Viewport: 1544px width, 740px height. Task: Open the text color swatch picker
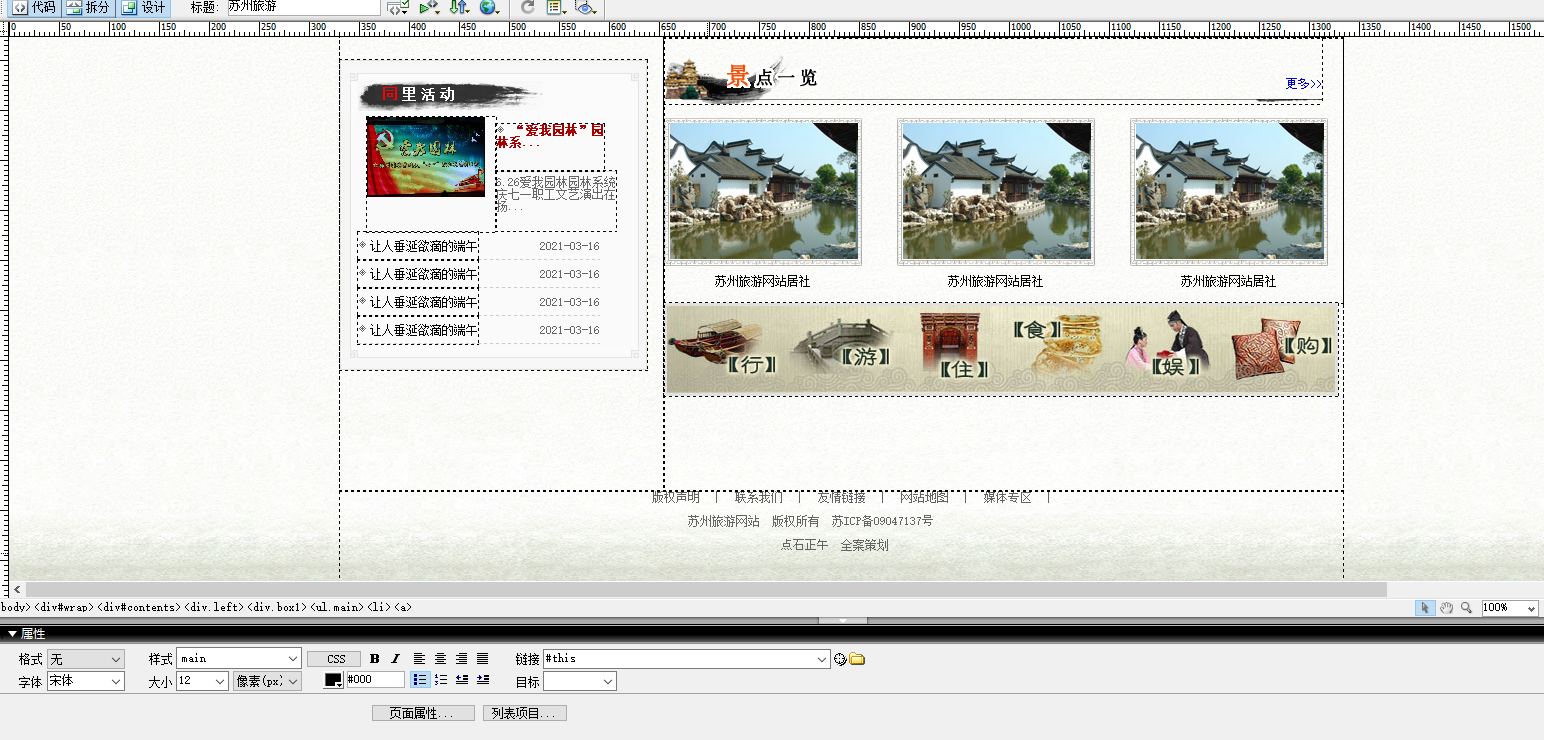334,680
